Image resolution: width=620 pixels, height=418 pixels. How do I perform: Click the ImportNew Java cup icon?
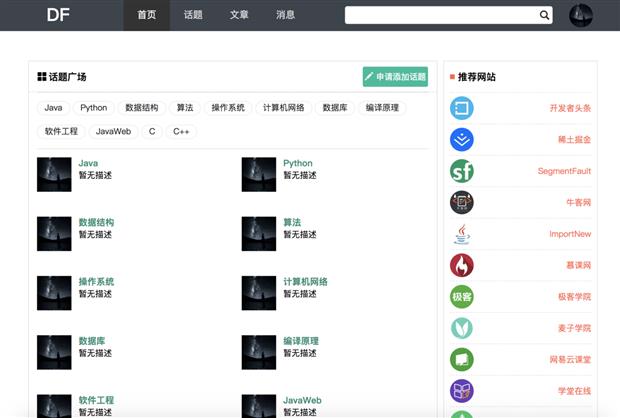tap(461, 234)
